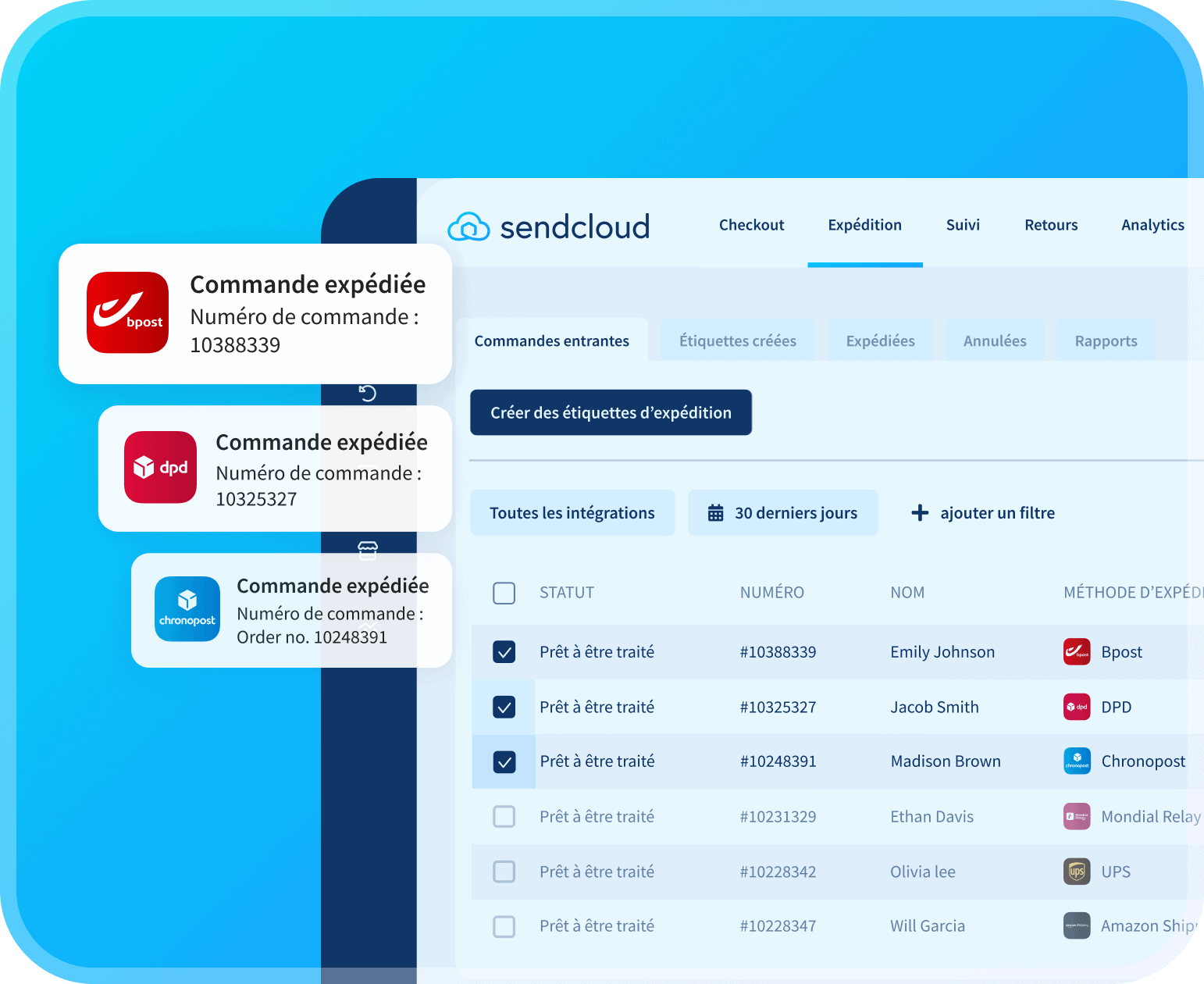Image resolution: width=1204 pixels, height=984 pixels.
Task: Switch to the Étiquettes créées tab
Action: coord(738,340)
